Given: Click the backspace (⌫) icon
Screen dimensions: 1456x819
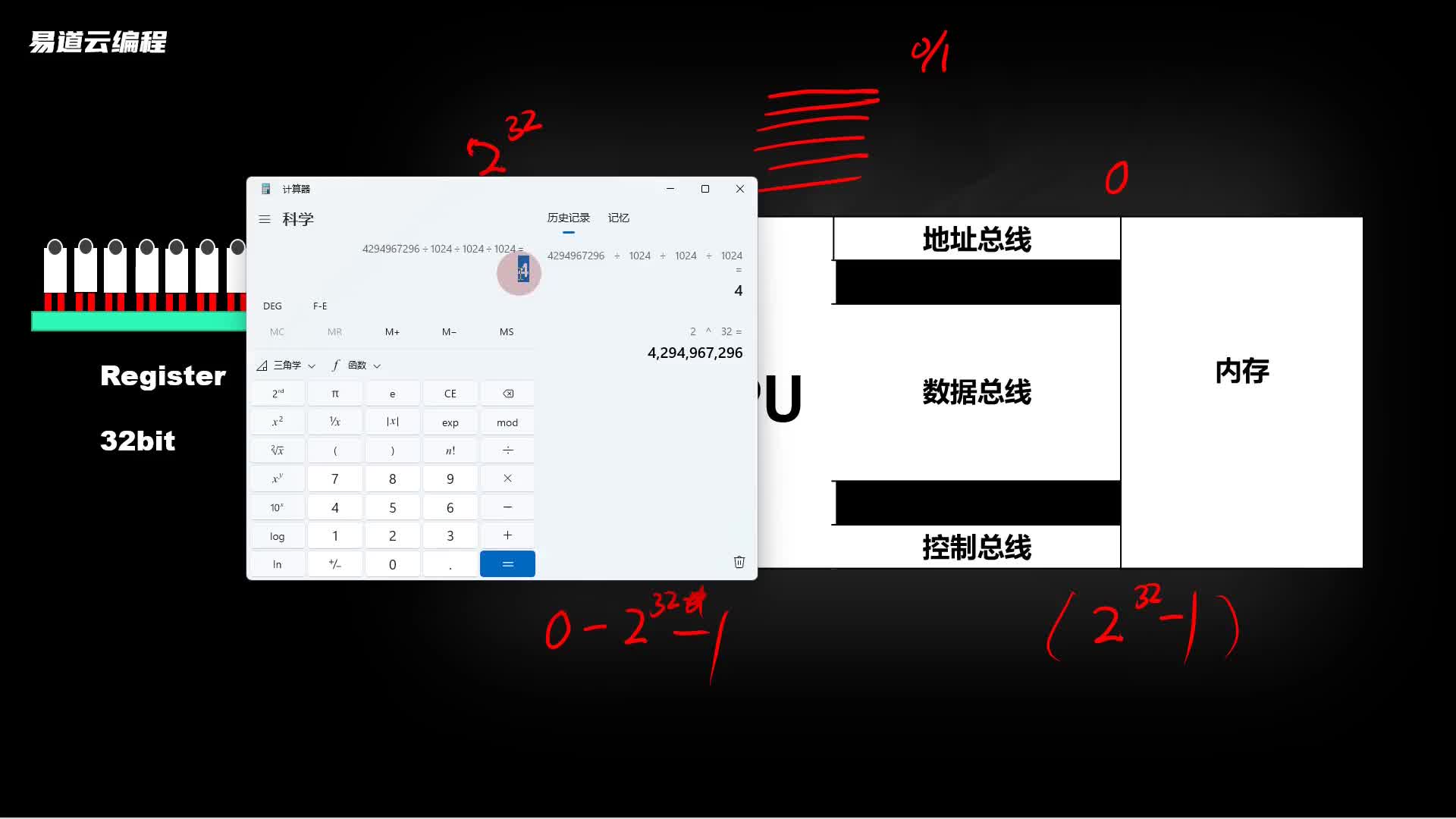Looking at the screenshot, I should (508, 392).
